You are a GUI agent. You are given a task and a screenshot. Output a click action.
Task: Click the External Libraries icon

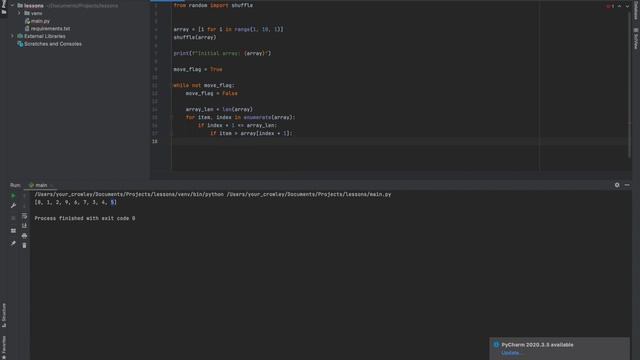coord(20,36)
